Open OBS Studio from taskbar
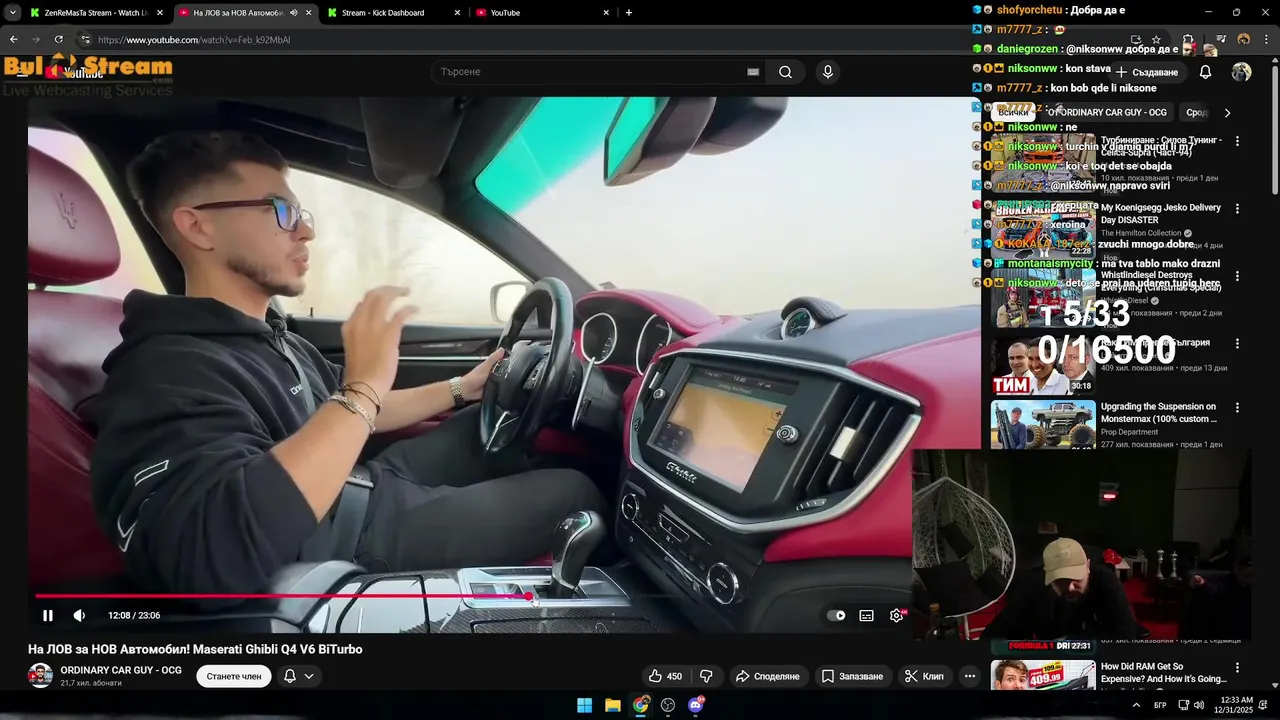 (668, 705)
